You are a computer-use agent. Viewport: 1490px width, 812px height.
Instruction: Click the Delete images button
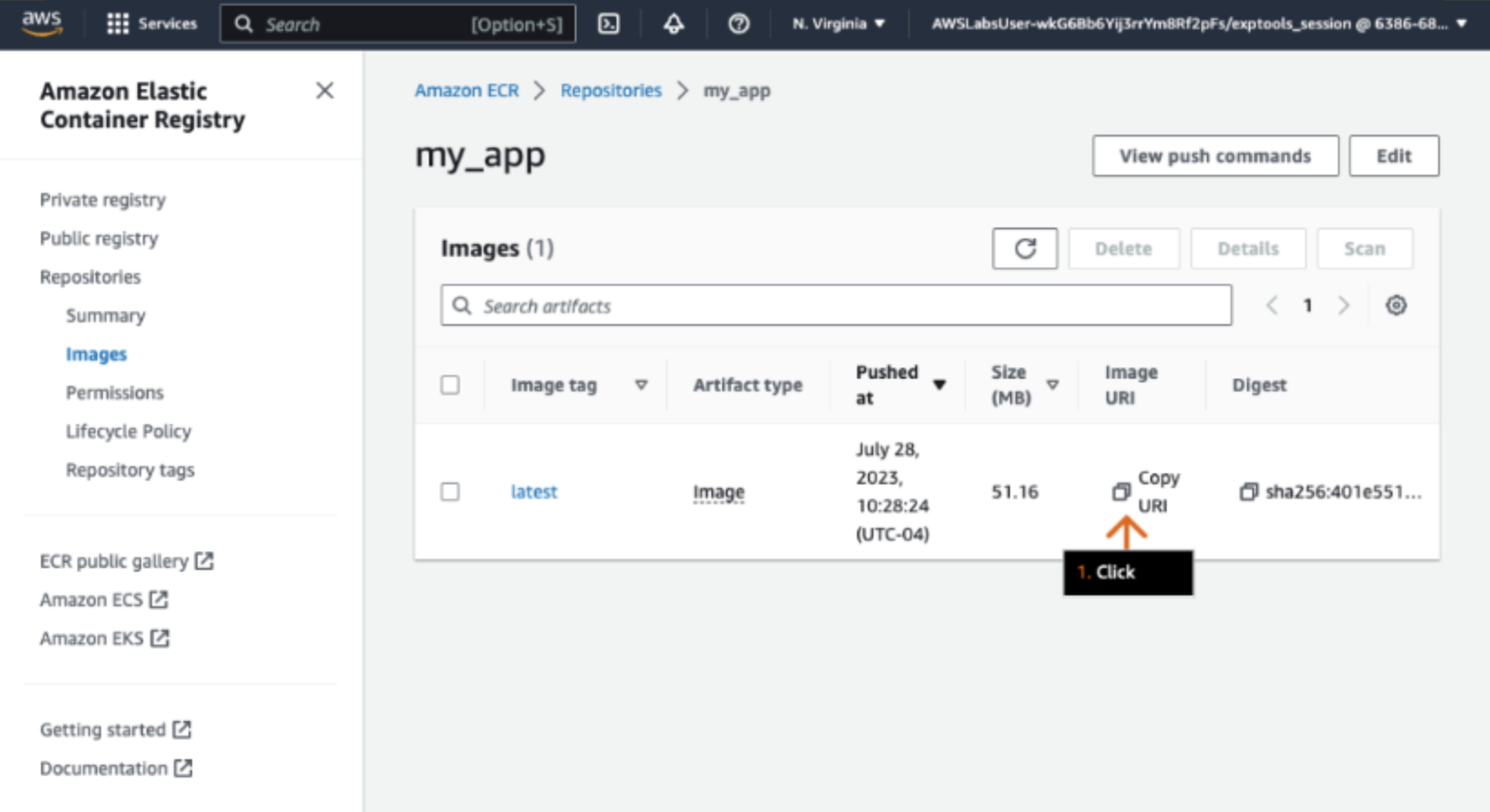[1123, 249]
